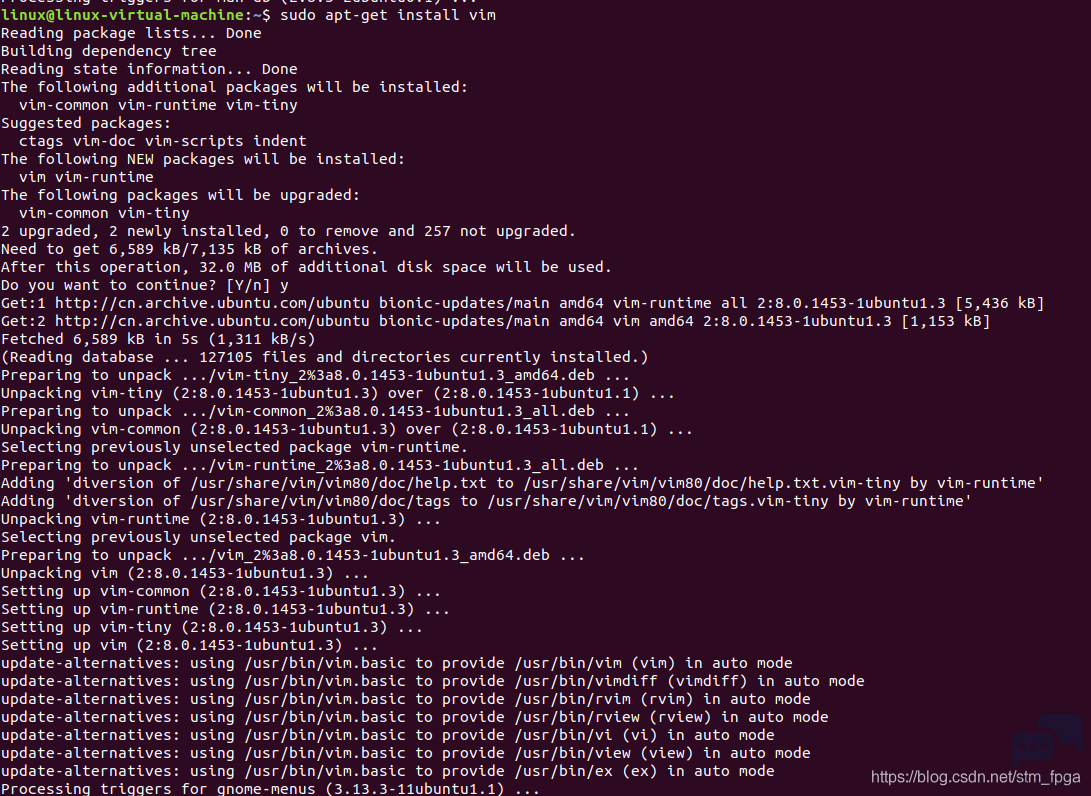Click 'Reading package lists... Done' line

tap(132, 33)
